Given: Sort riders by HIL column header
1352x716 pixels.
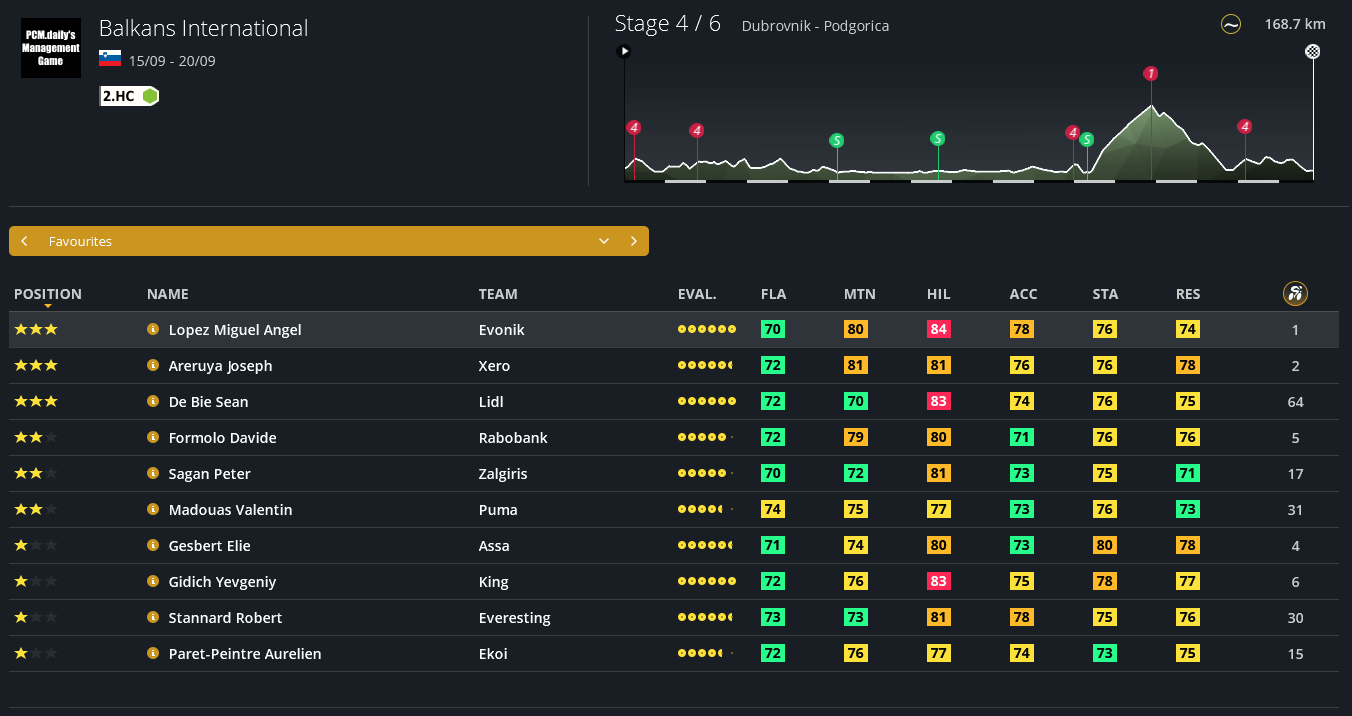Looking at the screenshot, I should point(938,294).
